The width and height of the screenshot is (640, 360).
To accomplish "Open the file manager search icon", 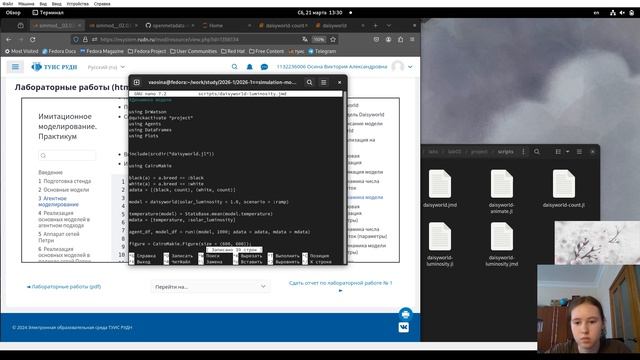I will pyautogui.click(x=537, y=151).
